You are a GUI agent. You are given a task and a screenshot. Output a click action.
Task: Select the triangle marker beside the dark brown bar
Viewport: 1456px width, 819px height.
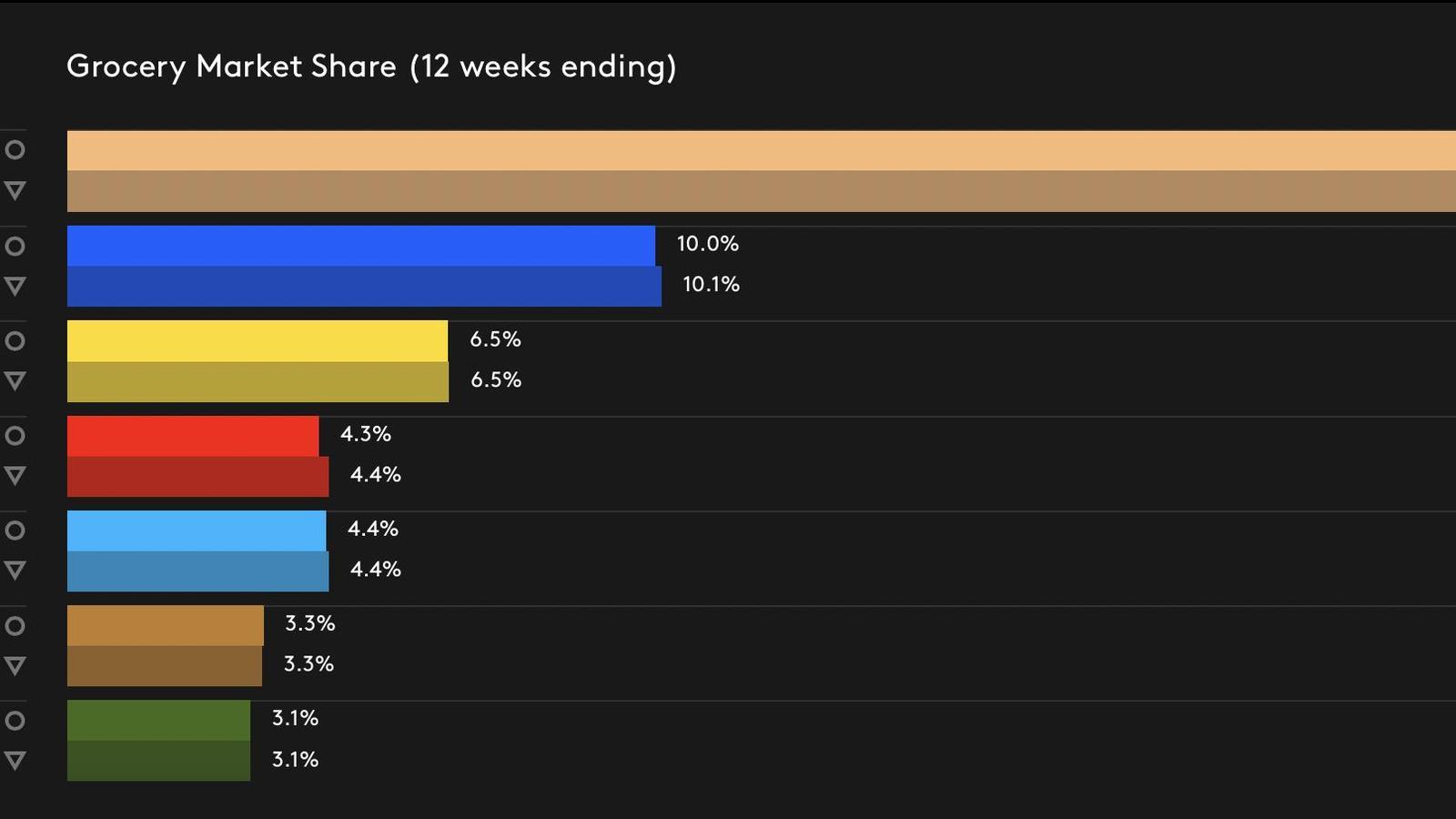pos(15,665)
